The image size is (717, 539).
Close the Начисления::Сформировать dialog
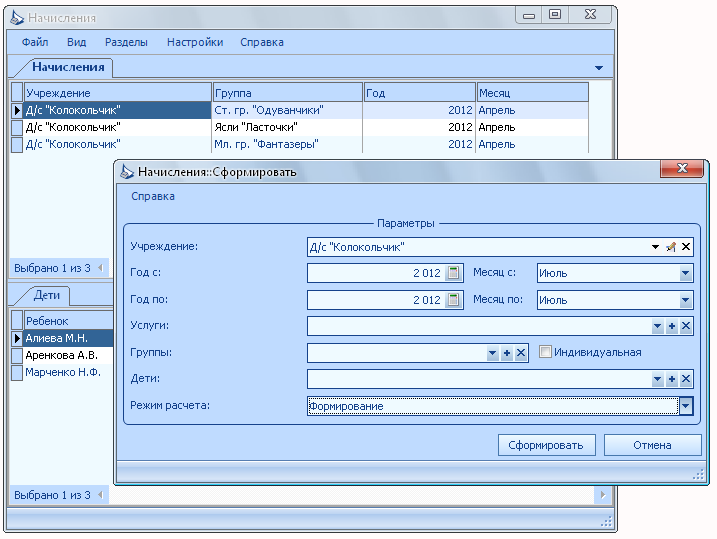pos(682,168)
